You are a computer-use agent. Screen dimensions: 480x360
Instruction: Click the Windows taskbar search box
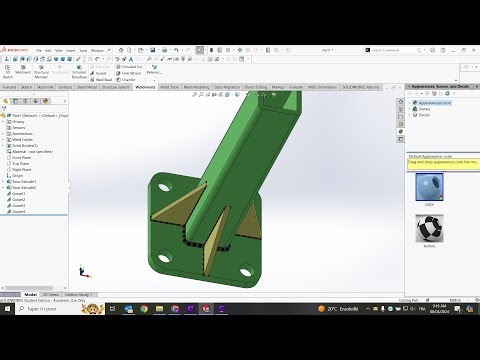[60, 309]
